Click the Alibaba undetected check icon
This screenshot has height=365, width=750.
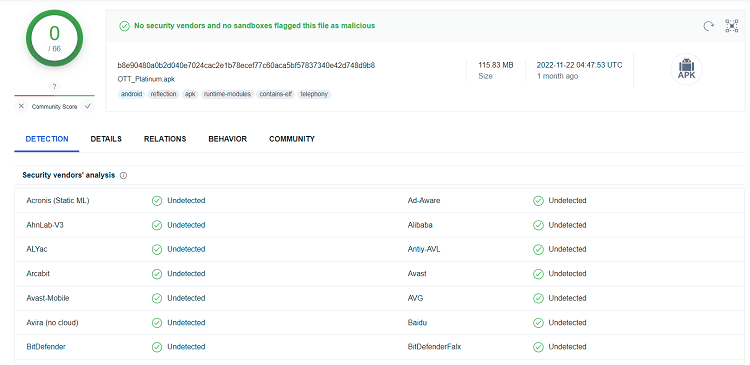click(538, 225)
